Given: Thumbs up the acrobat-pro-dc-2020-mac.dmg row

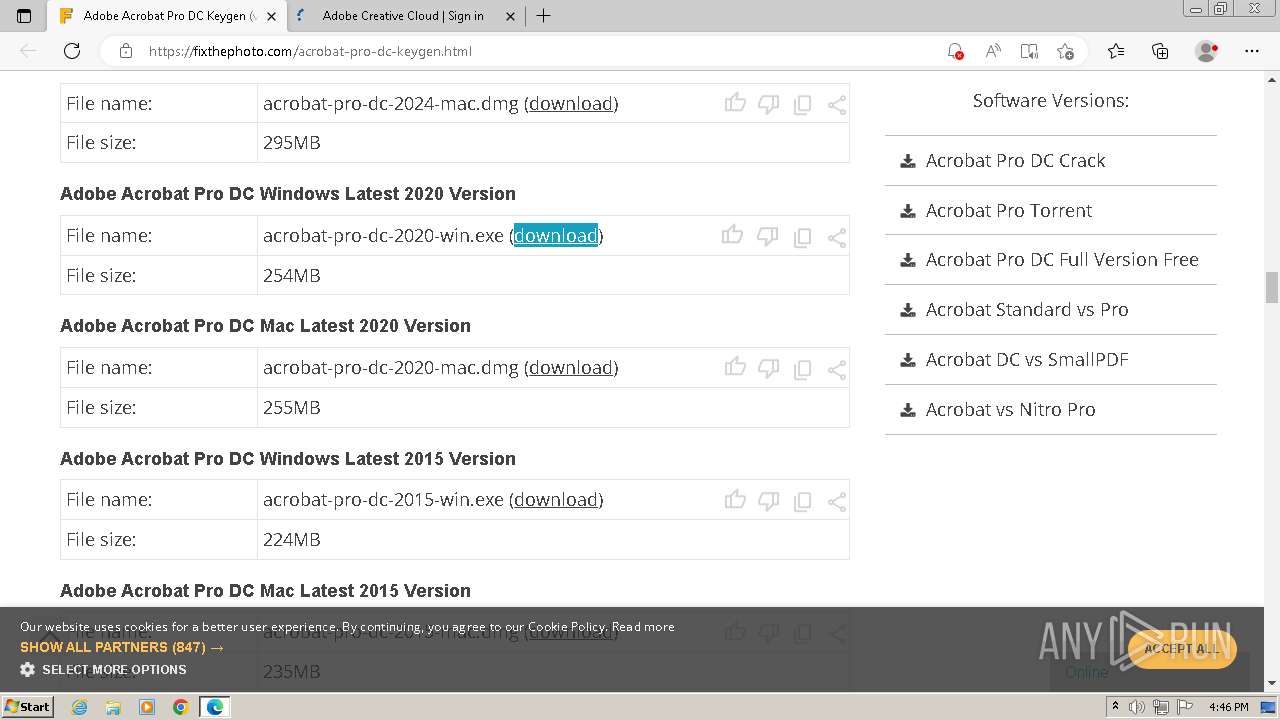Looking at the screenshot, I should pos(735,366).
